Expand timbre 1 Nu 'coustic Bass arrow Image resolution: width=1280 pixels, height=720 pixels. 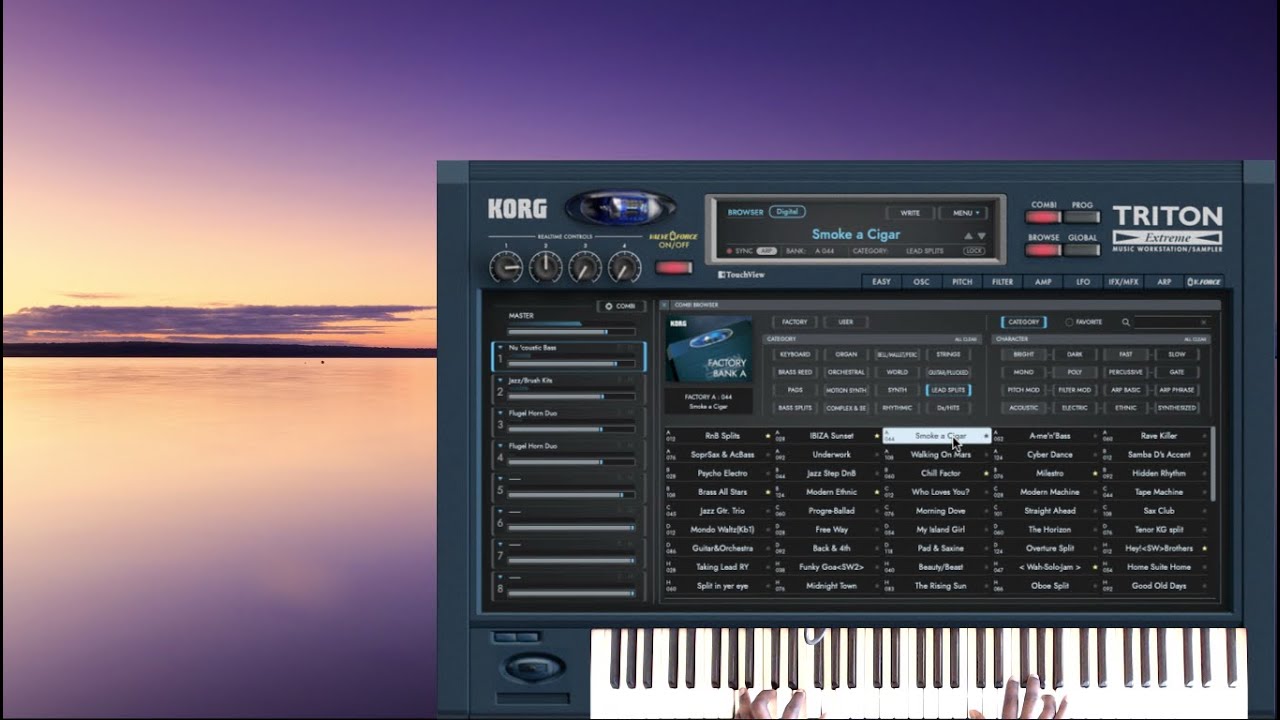pyautogui.click(x=501, y=347)
